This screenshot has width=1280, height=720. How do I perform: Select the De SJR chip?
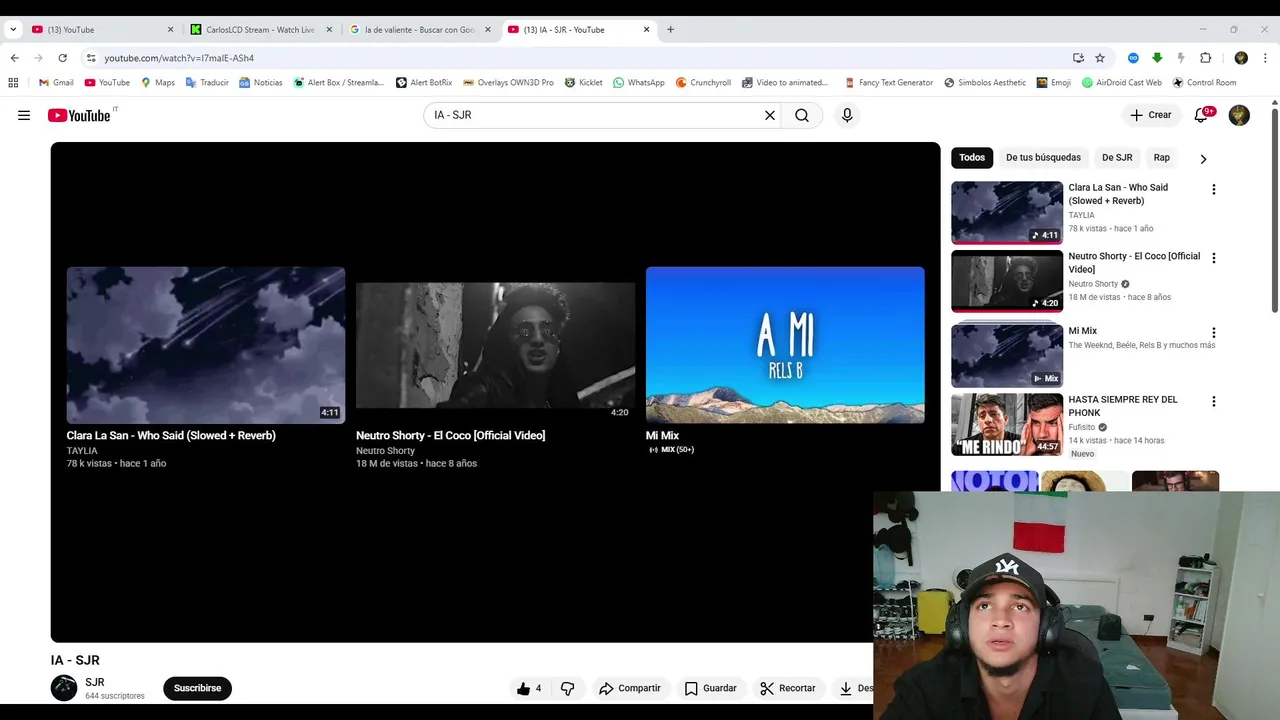coord(1117,158)
